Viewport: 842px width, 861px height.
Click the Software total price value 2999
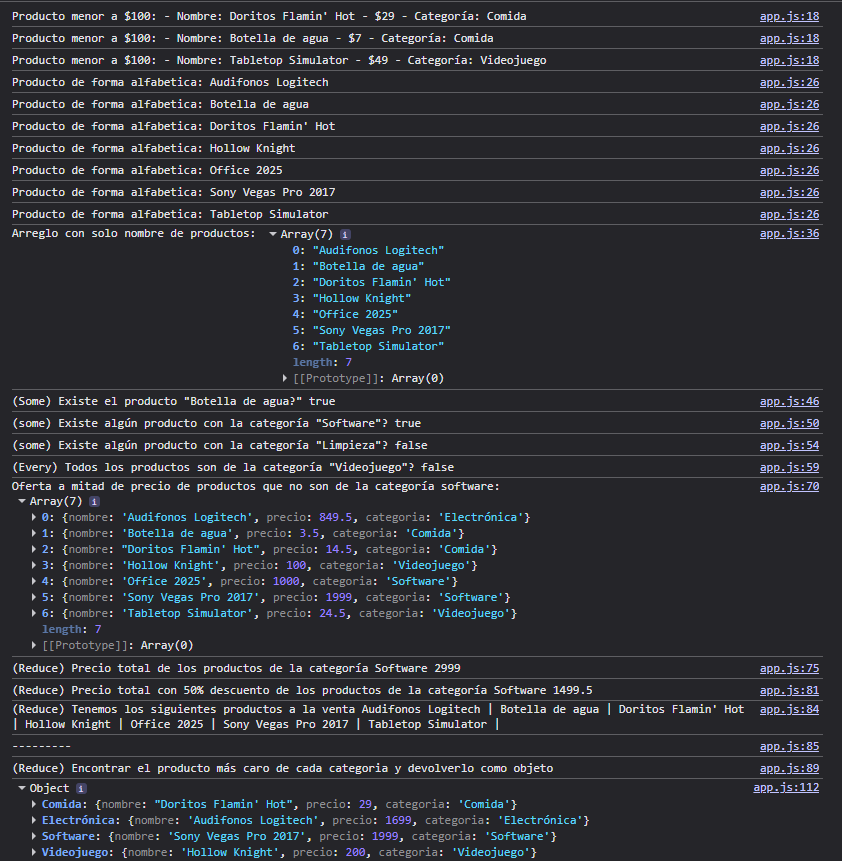click(x=447, y=668)
